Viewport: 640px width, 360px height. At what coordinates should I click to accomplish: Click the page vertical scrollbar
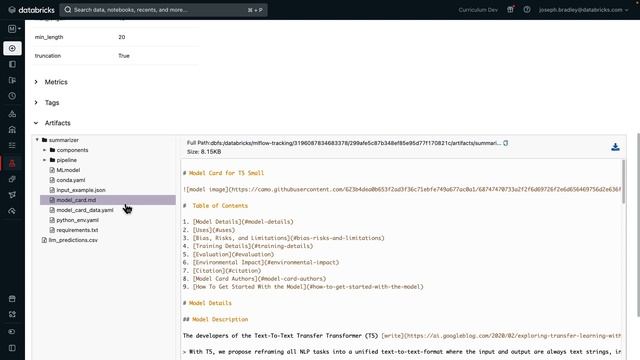click(x=638, y=224)
